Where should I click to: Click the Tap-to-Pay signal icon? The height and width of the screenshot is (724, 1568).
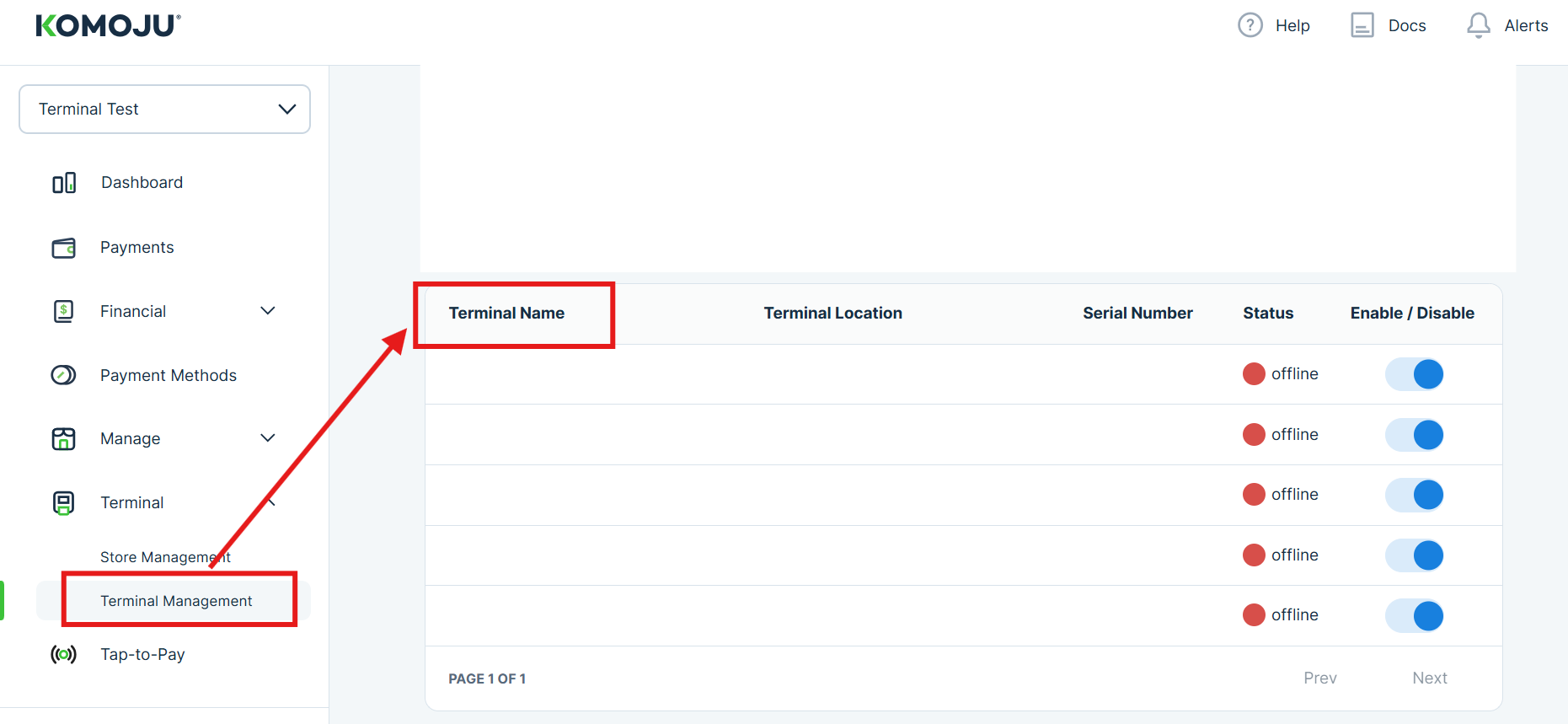point(64,655)
